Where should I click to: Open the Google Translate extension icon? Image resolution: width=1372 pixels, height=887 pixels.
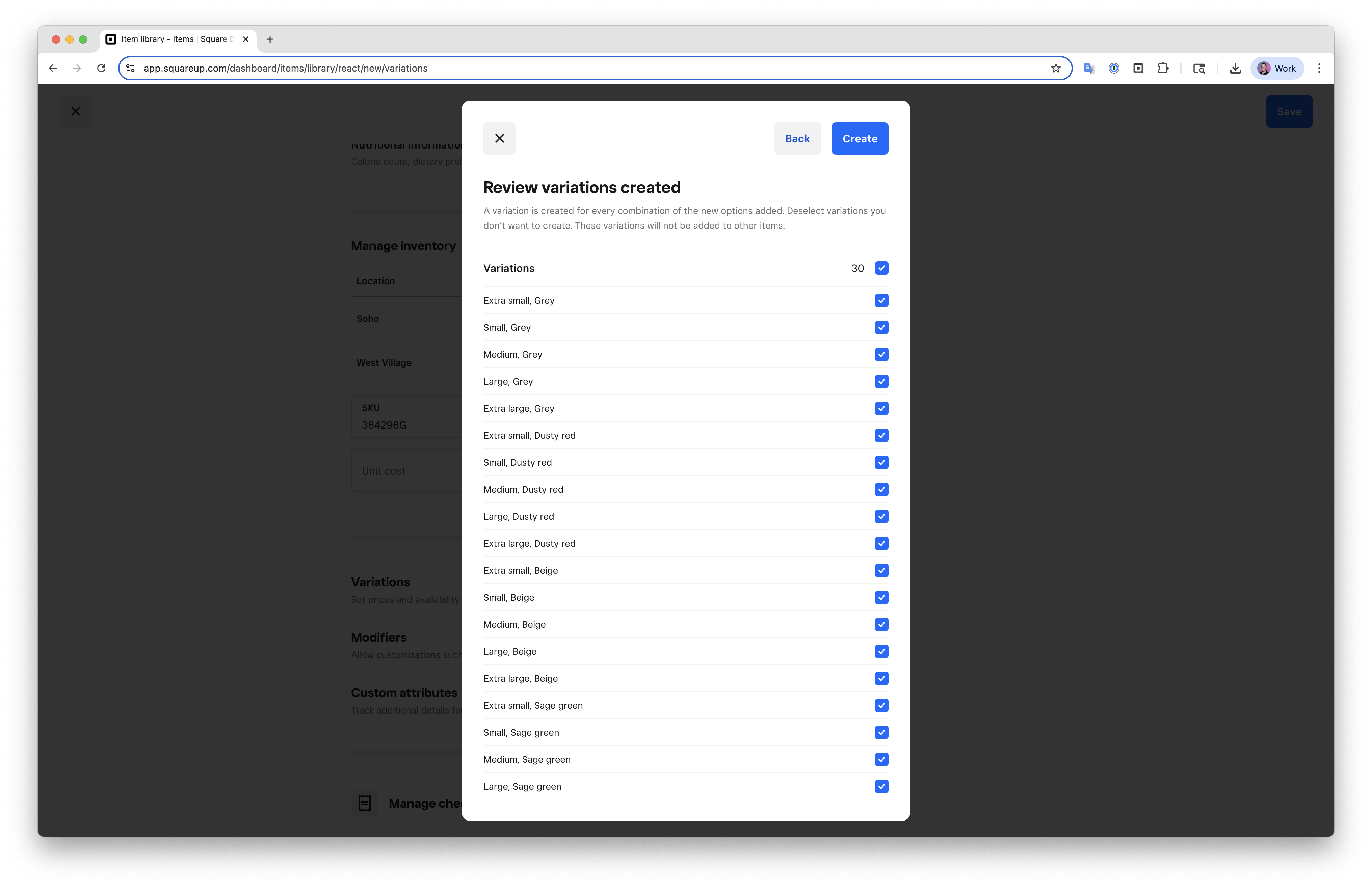click(x=1089, y=68)
